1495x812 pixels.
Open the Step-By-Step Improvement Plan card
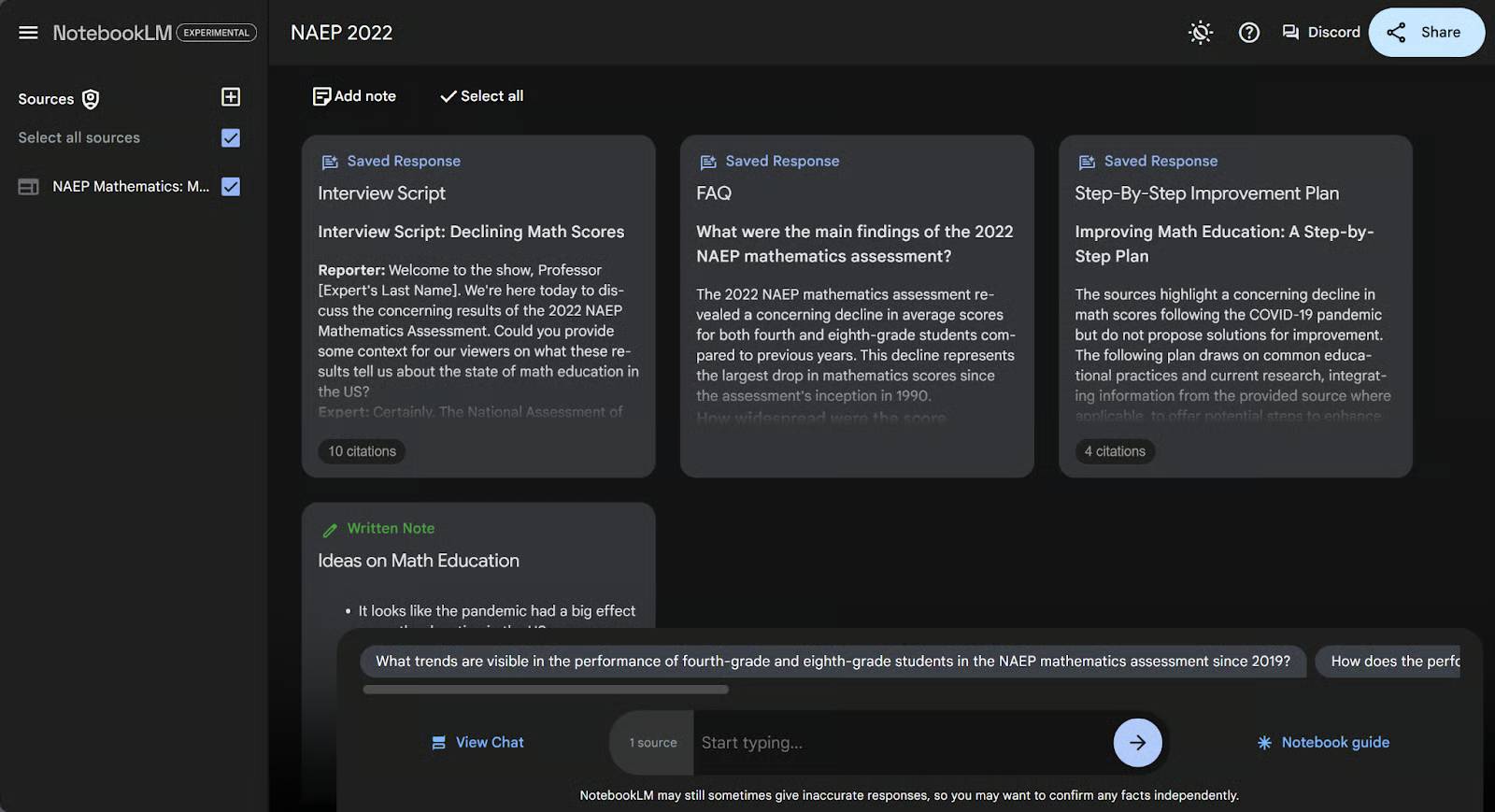(x=1235, y=306)
